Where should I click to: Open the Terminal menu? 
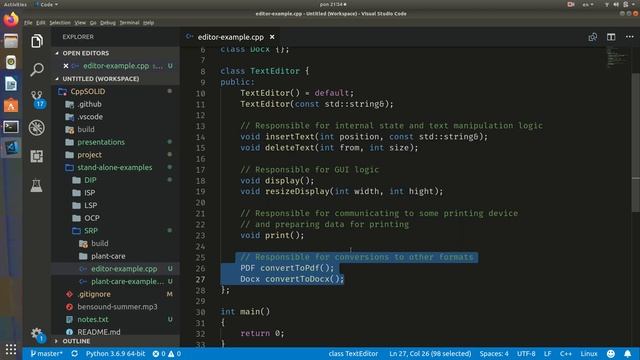[x=129, y=23]
